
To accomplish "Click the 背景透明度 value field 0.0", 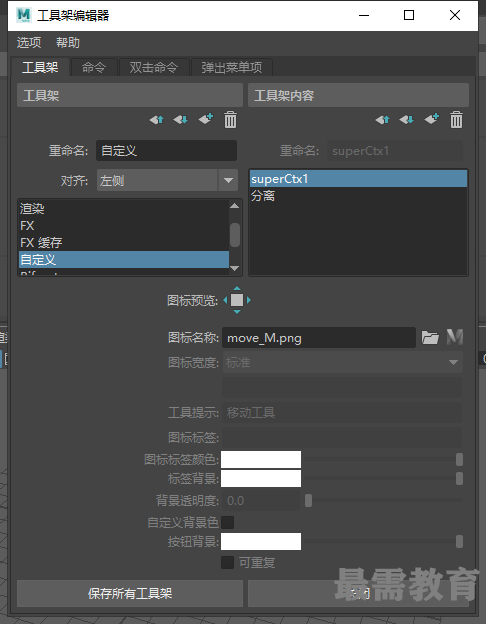I will tap(261, 501).
